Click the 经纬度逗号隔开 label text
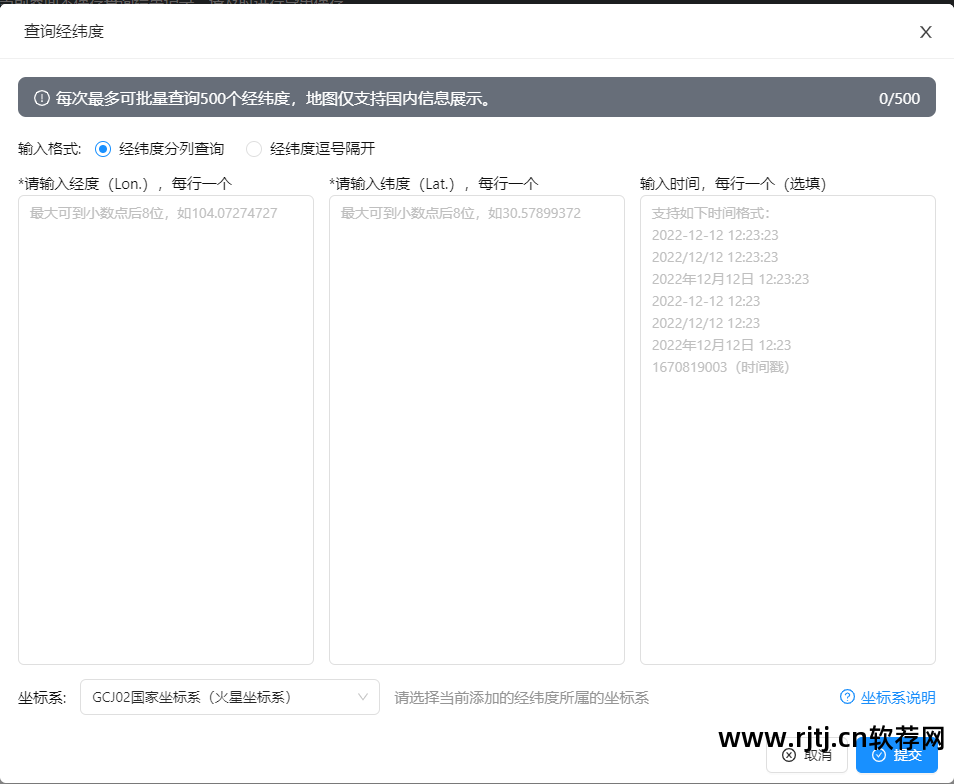The height and width of the screenshot is (784, 954). coord(322,149)
